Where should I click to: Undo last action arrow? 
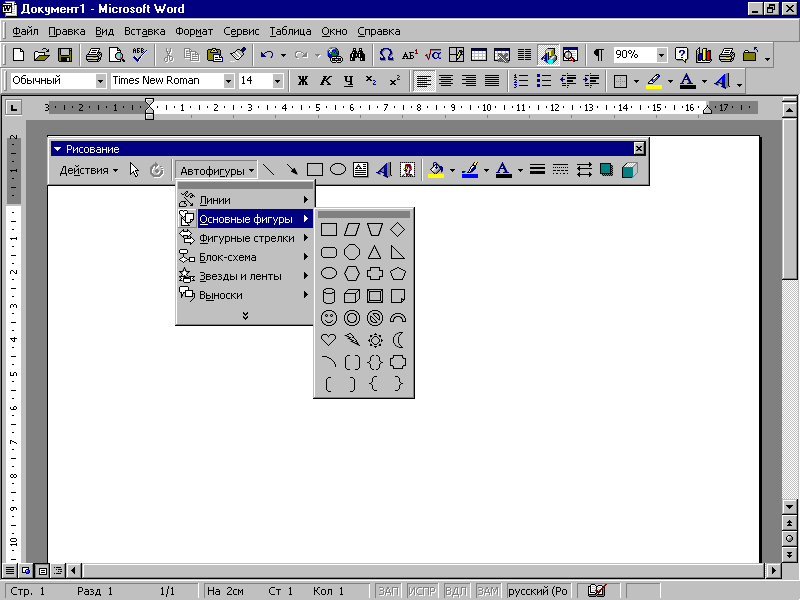click(x=267, y=55)
